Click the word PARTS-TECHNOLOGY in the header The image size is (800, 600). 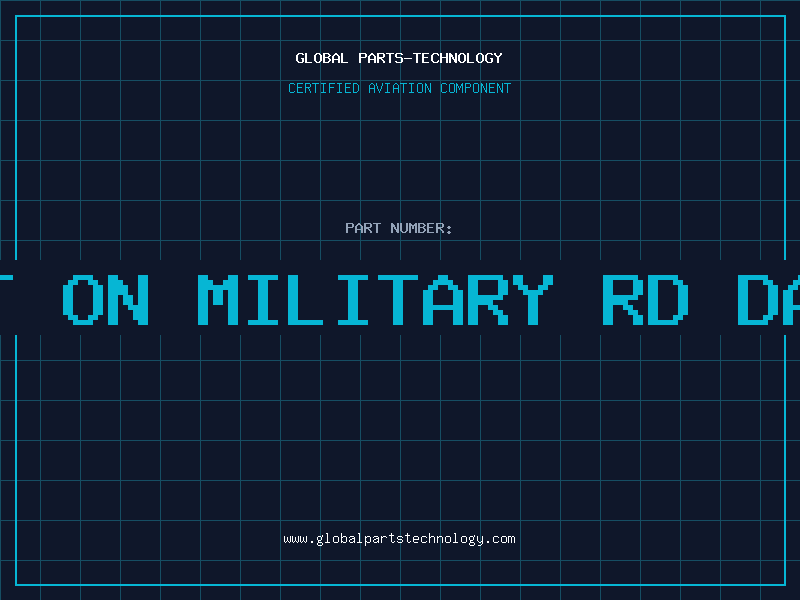point(431,58)
